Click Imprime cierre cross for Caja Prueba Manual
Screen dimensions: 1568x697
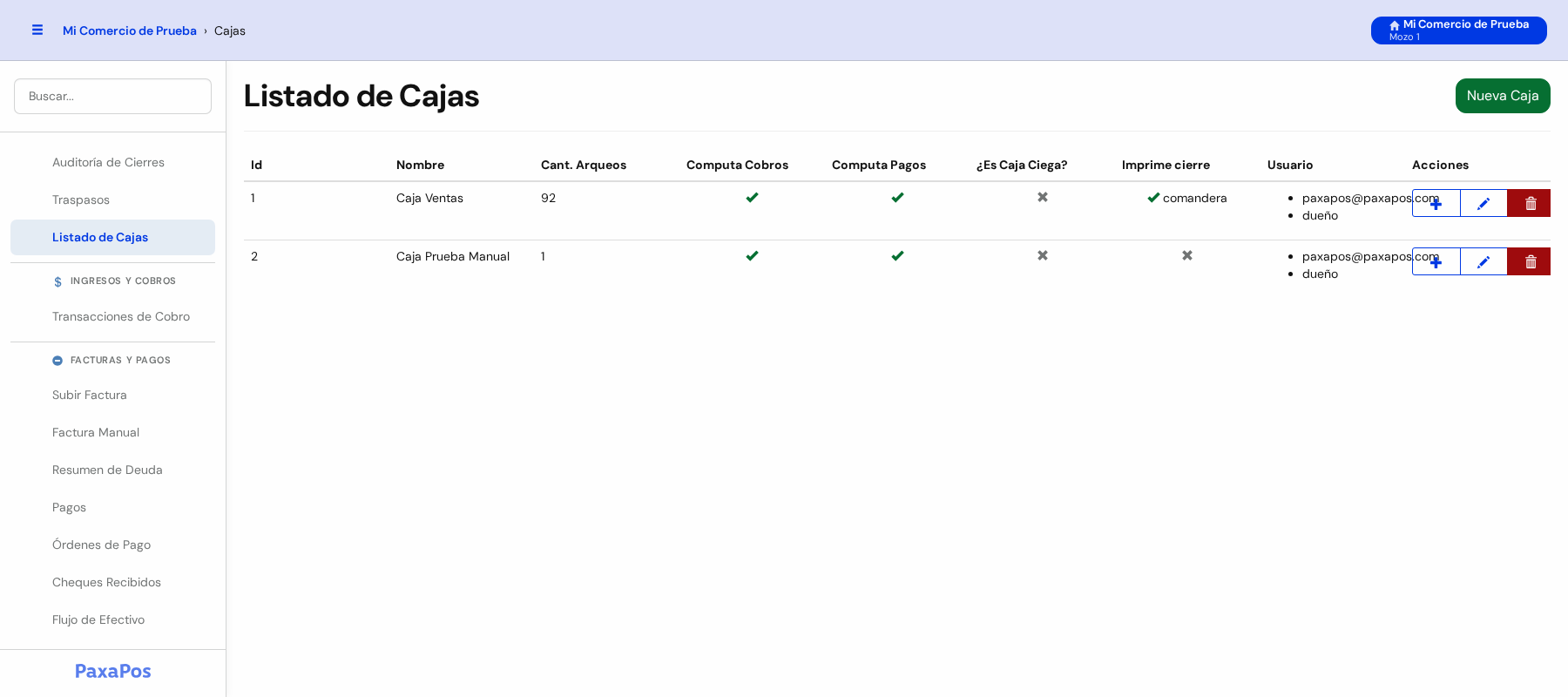[x=1187, y=256]
